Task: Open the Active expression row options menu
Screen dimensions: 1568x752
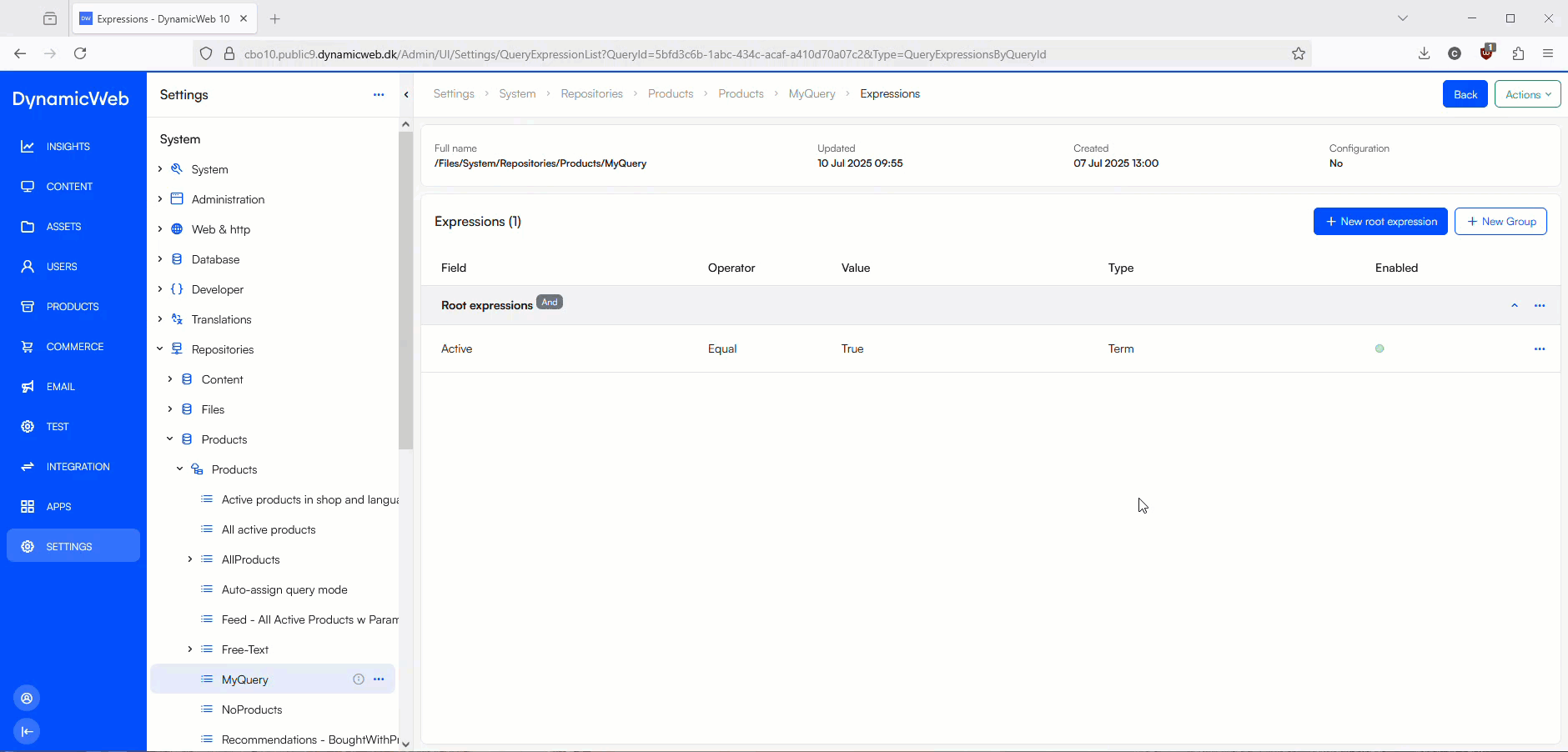Action: click(x=1539, y=349)
